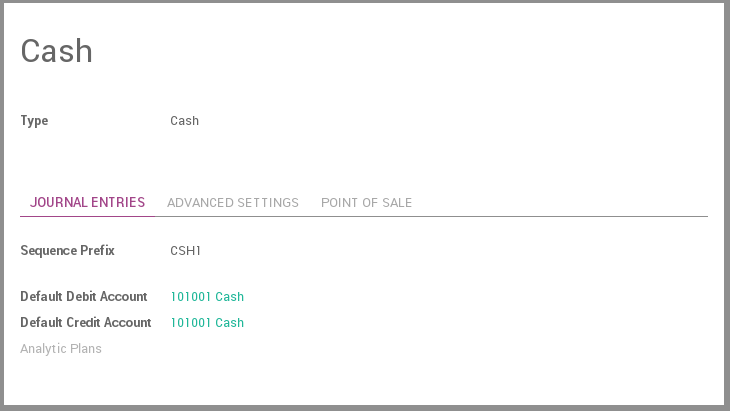Open the Point of Sale tab
This screenshot has height=411, width=730.
[x=366, y=202]
